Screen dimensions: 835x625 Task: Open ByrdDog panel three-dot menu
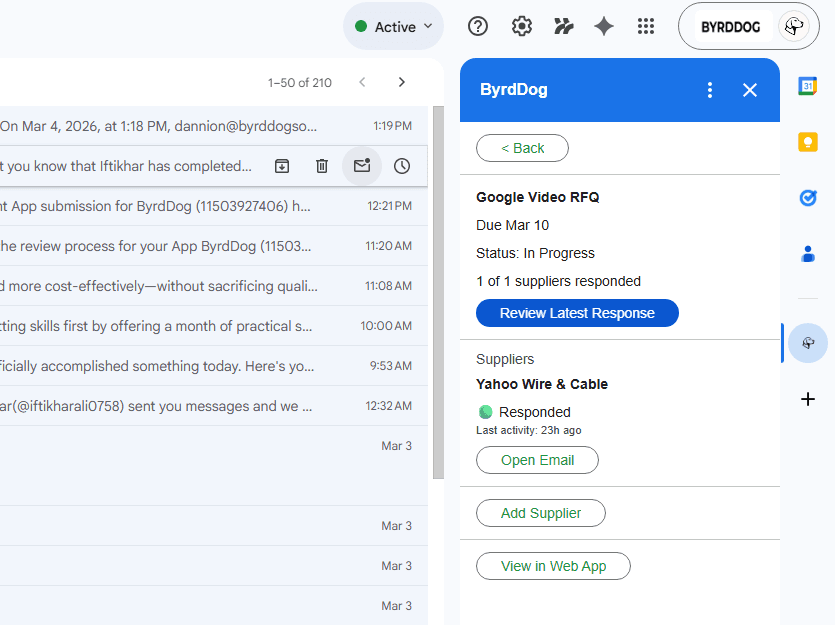[x=709, y=90]
